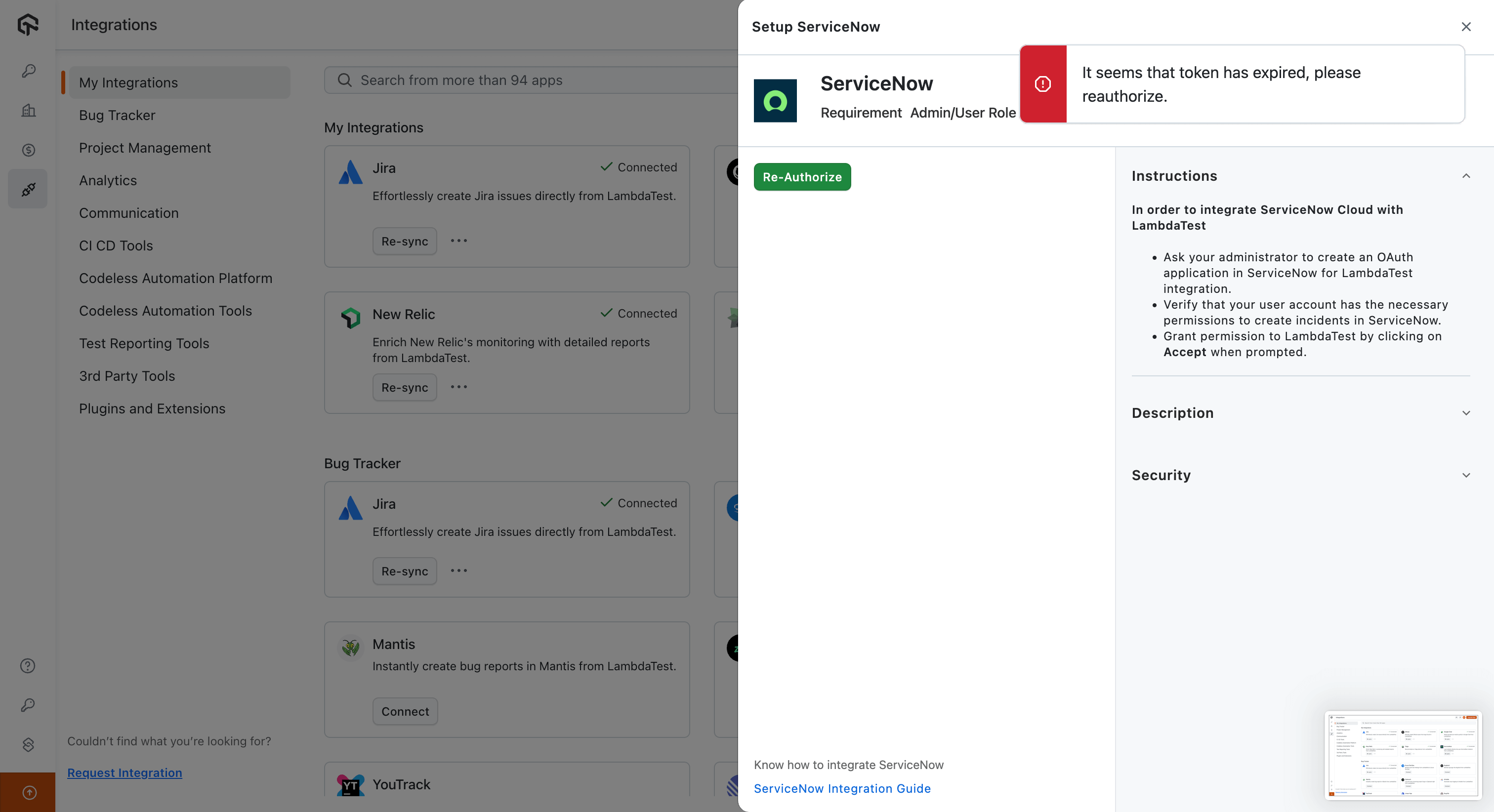Collapse the Instructions section
The width and height of the screenshot is (1494, 812).
[1465, 176]
